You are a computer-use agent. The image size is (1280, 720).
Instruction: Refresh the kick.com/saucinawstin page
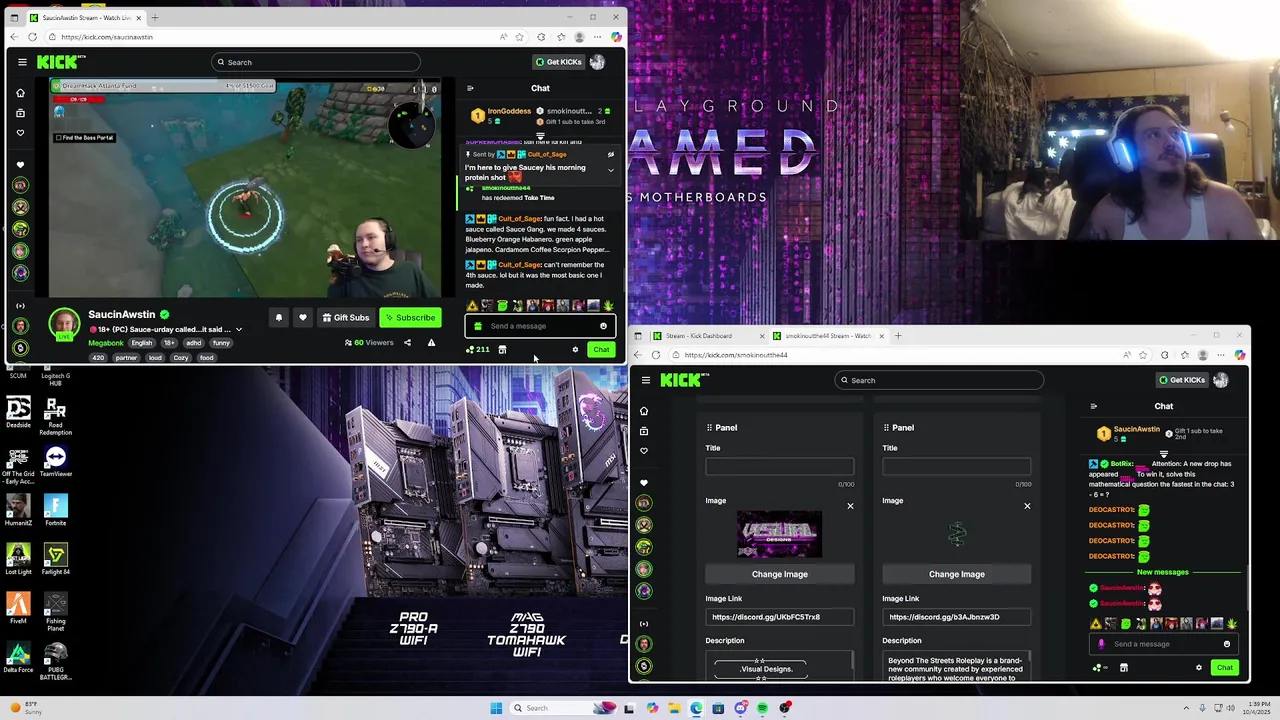[32, 37]
